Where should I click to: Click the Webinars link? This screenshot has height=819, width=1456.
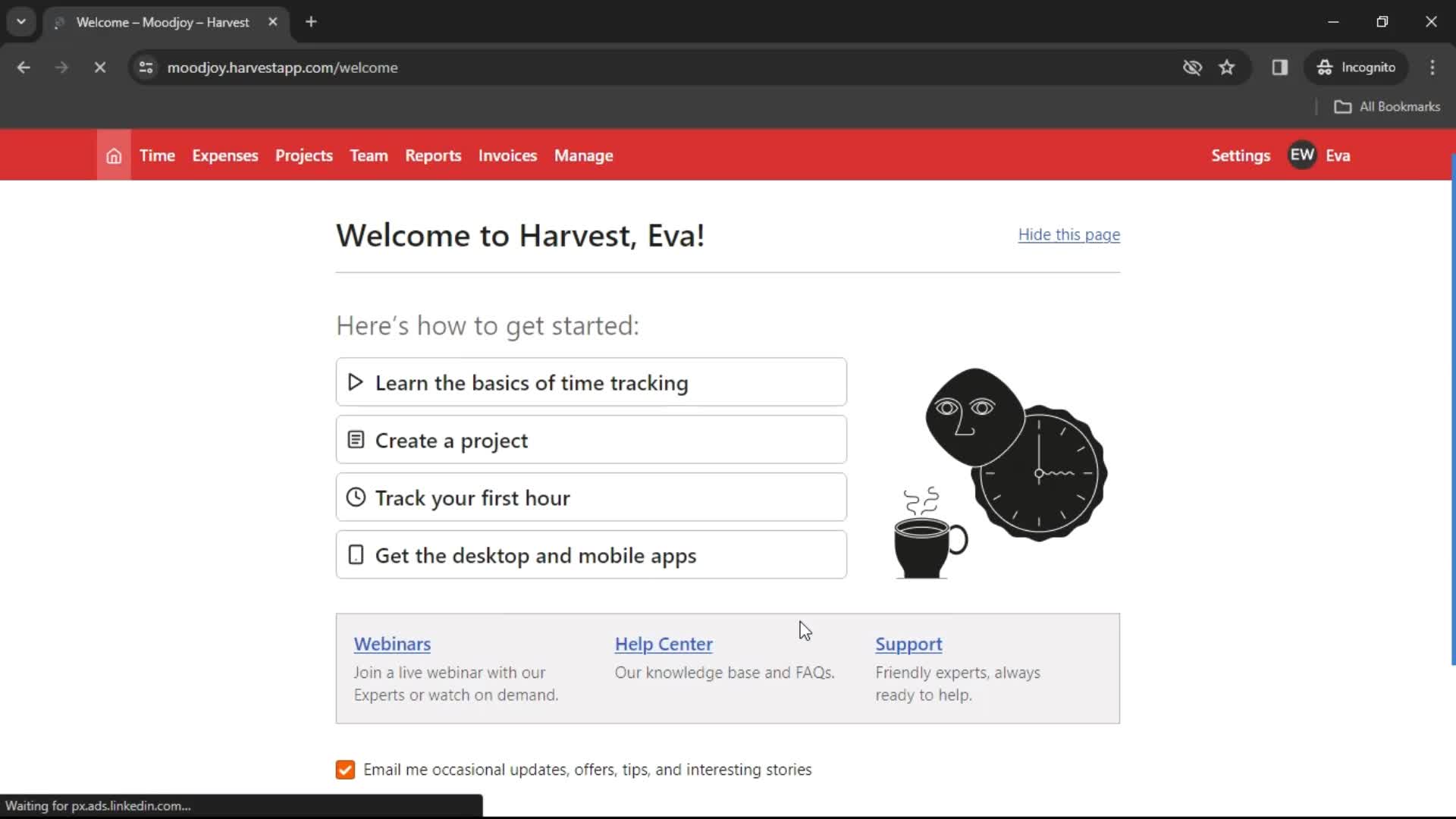[392, 643]
